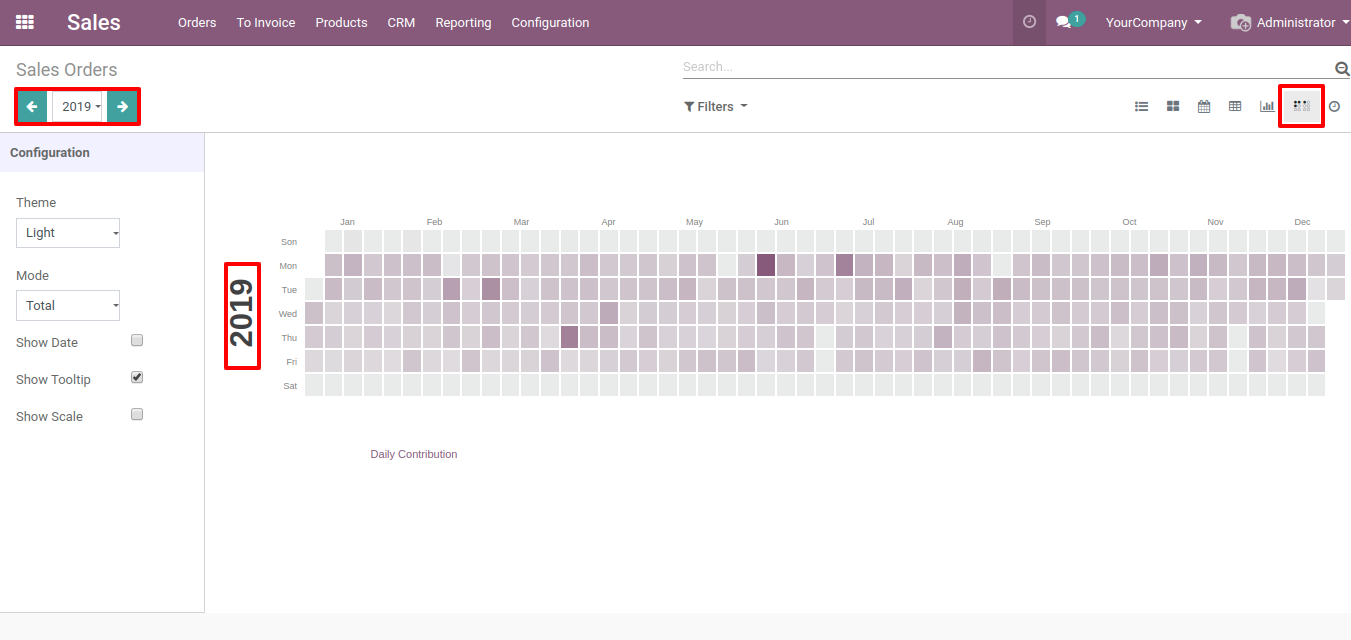Click the darkest heatmap cell in June
Viewport: 1351px width, 640px height.
point(766,265)
